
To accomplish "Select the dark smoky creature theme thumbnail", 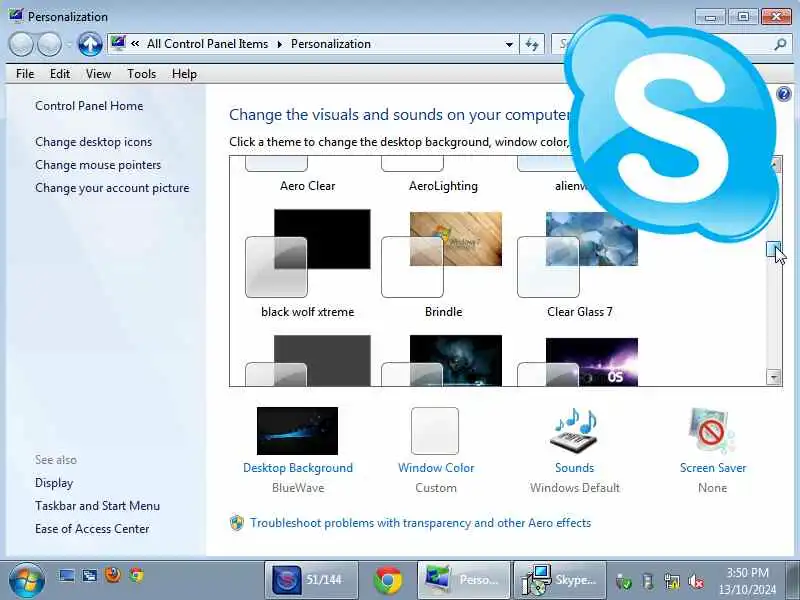I will [442, 360].
